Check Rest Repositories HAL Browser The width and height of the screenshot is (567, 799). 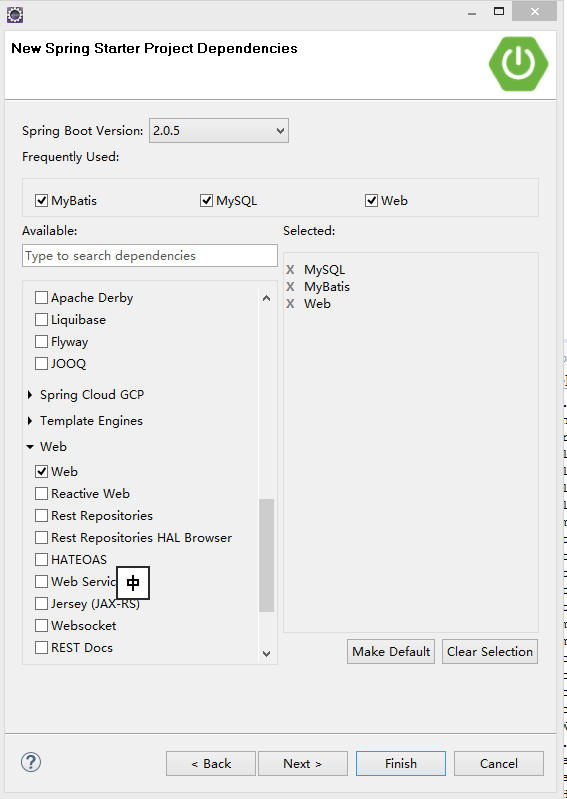click(41, 538)
